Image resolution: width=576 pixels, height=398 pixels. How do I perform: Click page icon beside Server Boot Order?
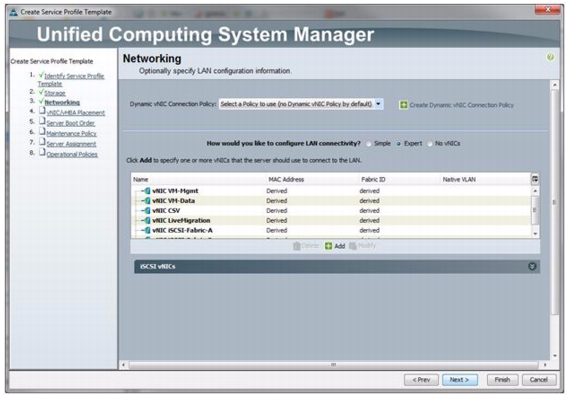pos(42,121)
